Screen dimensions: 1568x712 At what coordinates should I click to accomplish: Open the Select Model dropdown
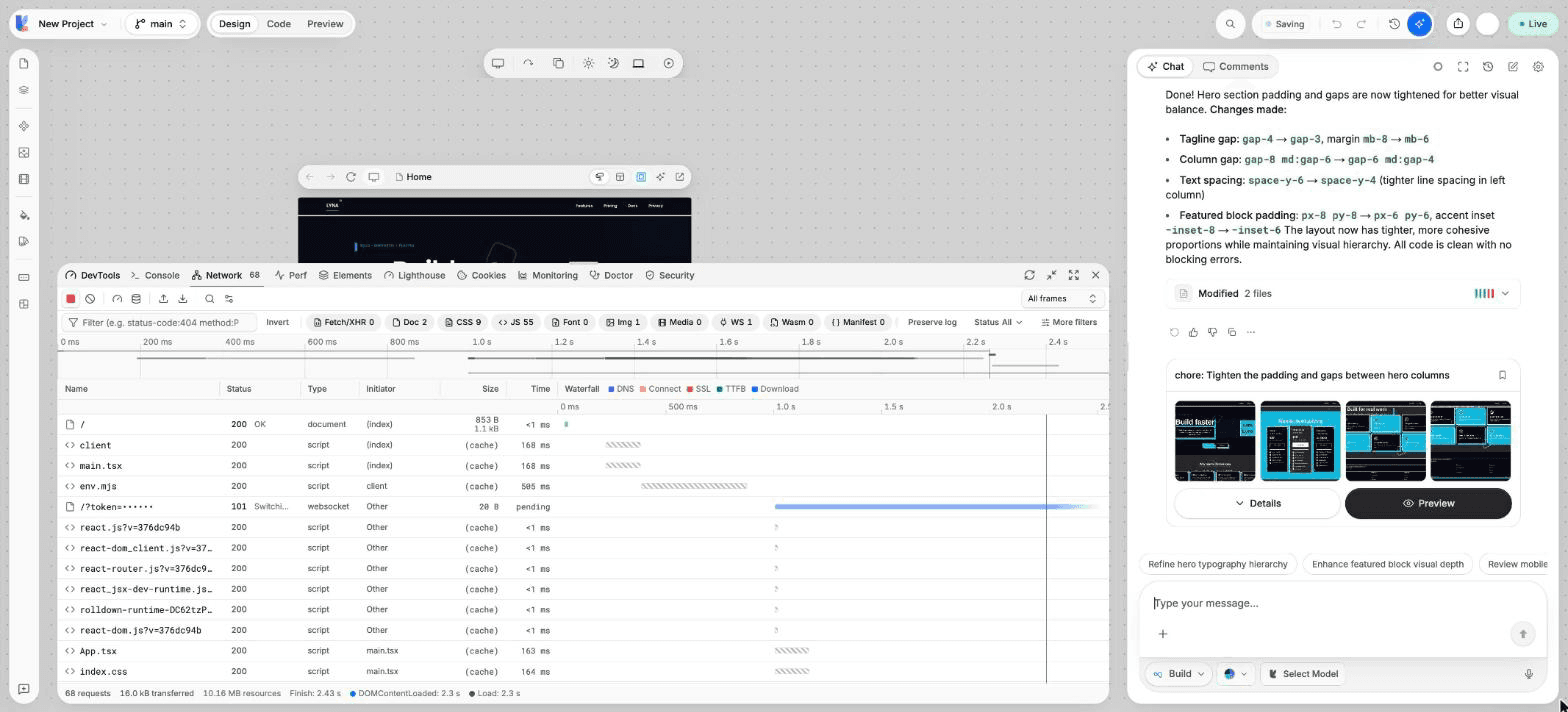1303,674
